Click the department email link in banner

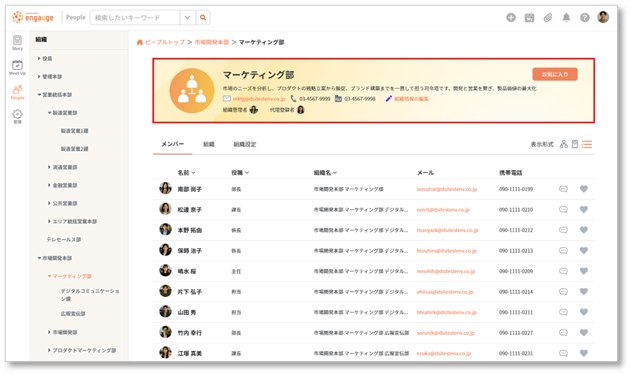tap(259, 99)
